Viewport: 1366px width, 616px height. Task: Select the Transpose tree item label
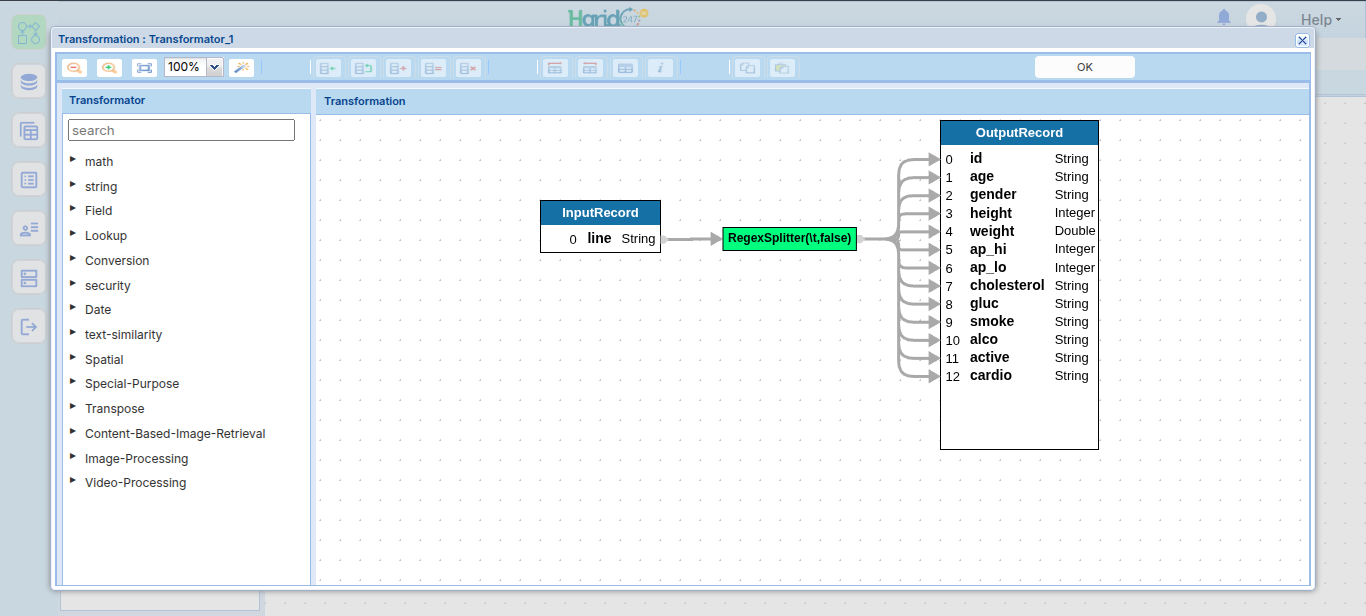pyautogui.click(x=115, y=409)
